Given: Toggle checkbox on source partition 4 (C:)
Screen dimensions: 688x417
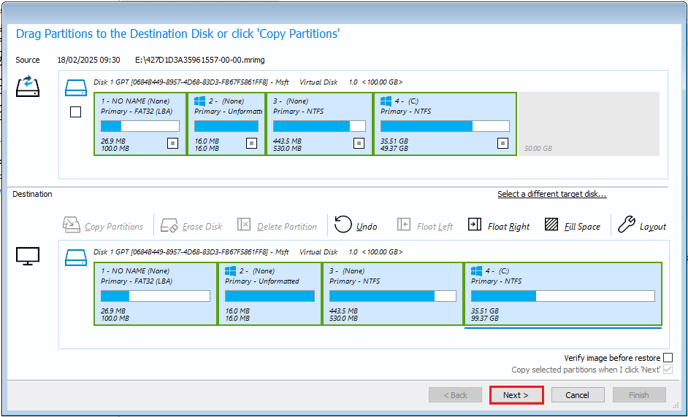Looking at the screenshot, I should click(502, 143).
